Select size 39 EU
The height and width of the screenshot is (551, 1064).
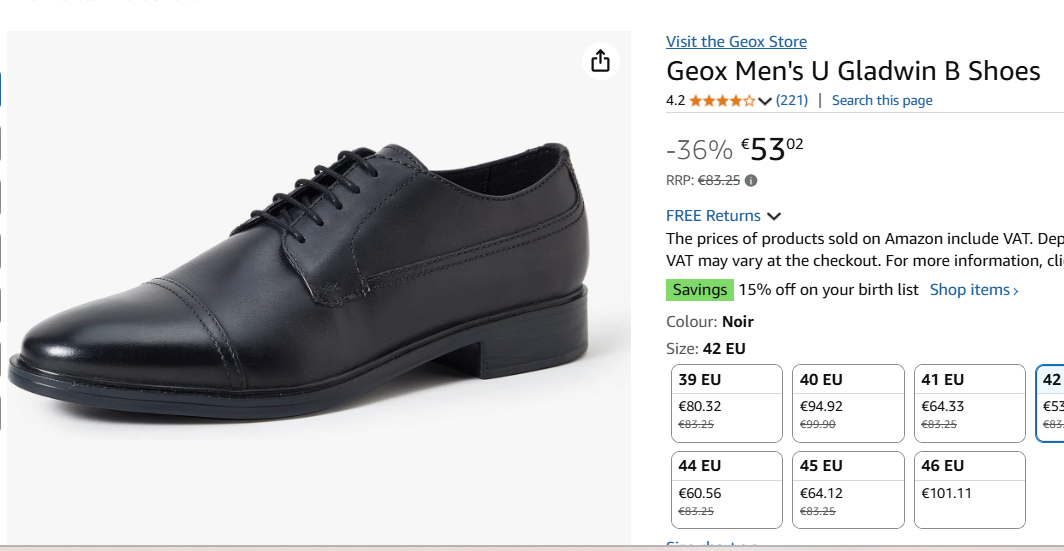click(x=726, y=403)
